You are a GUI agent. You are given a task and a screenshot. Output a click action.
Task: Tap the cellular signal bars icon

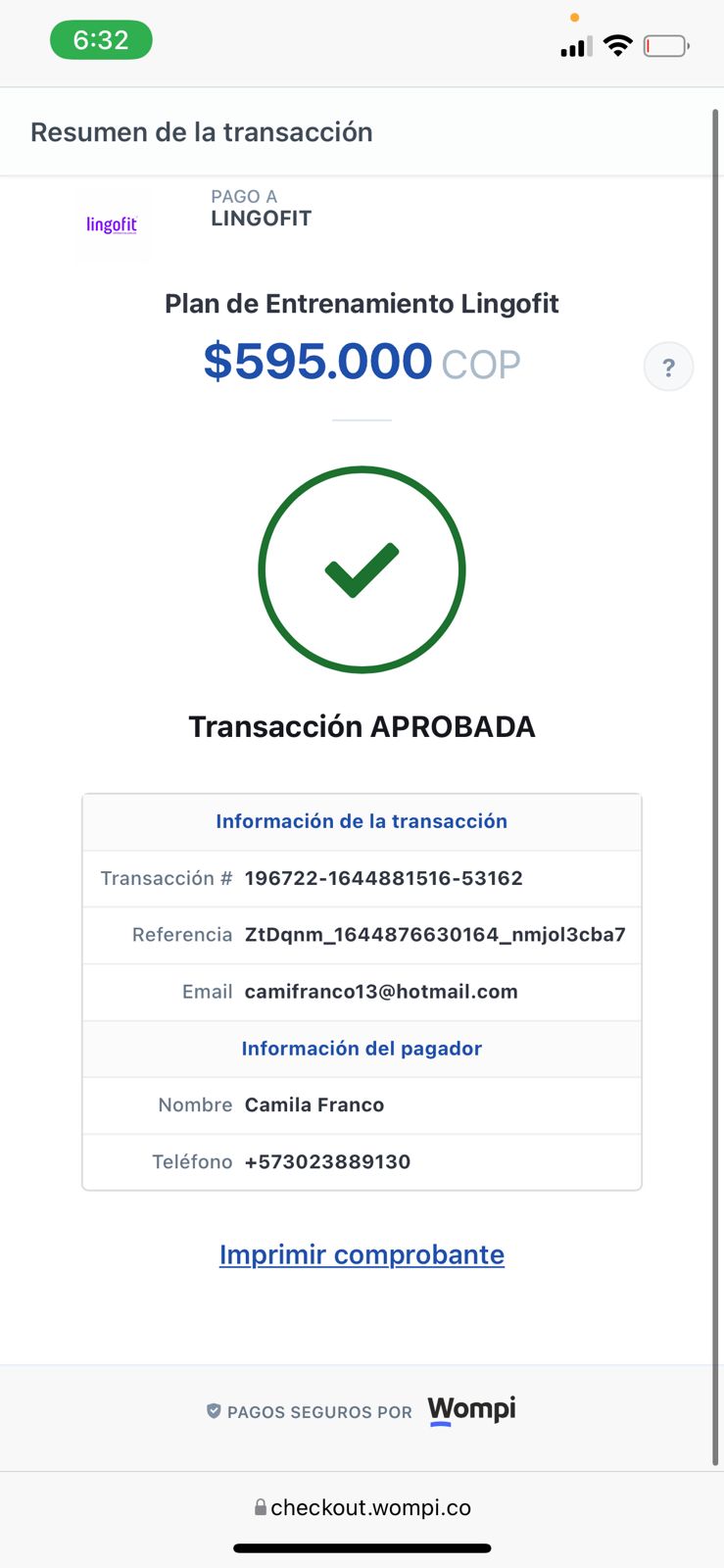pyautogui.click(x=574, y=47)
